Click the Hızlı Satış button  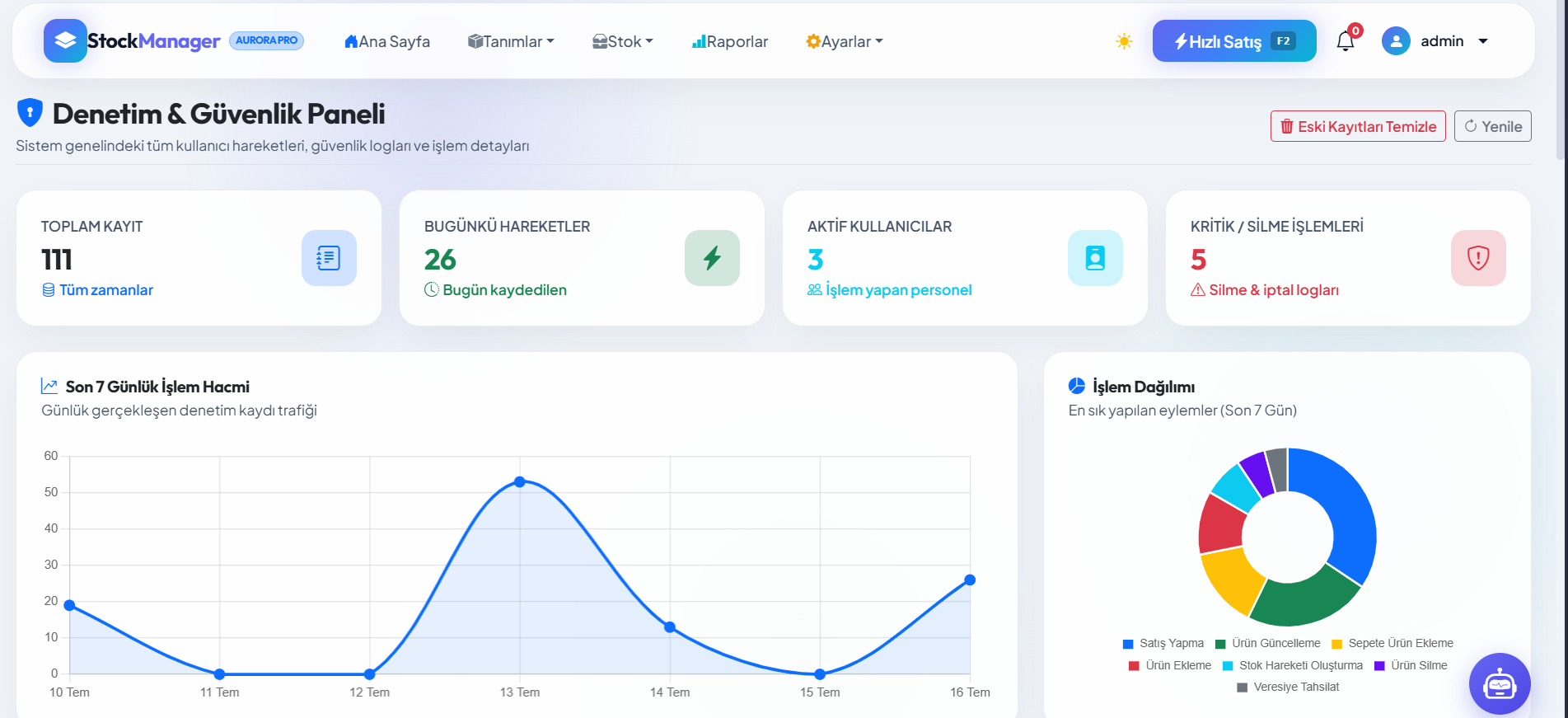pyautogui.click(x=1233, y=41)
